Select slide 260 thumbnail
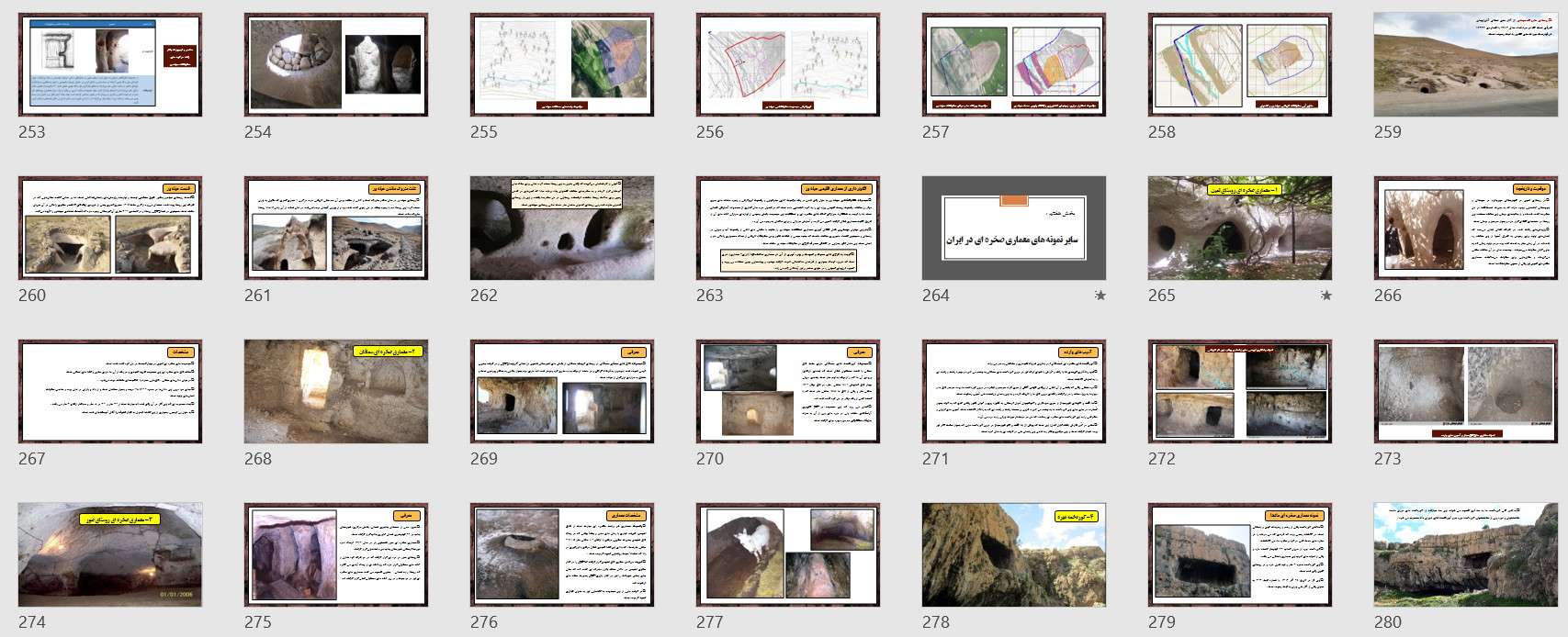The width and height of the screenshot is (1568, 637). pyautogui.click(x=110, y=229)
